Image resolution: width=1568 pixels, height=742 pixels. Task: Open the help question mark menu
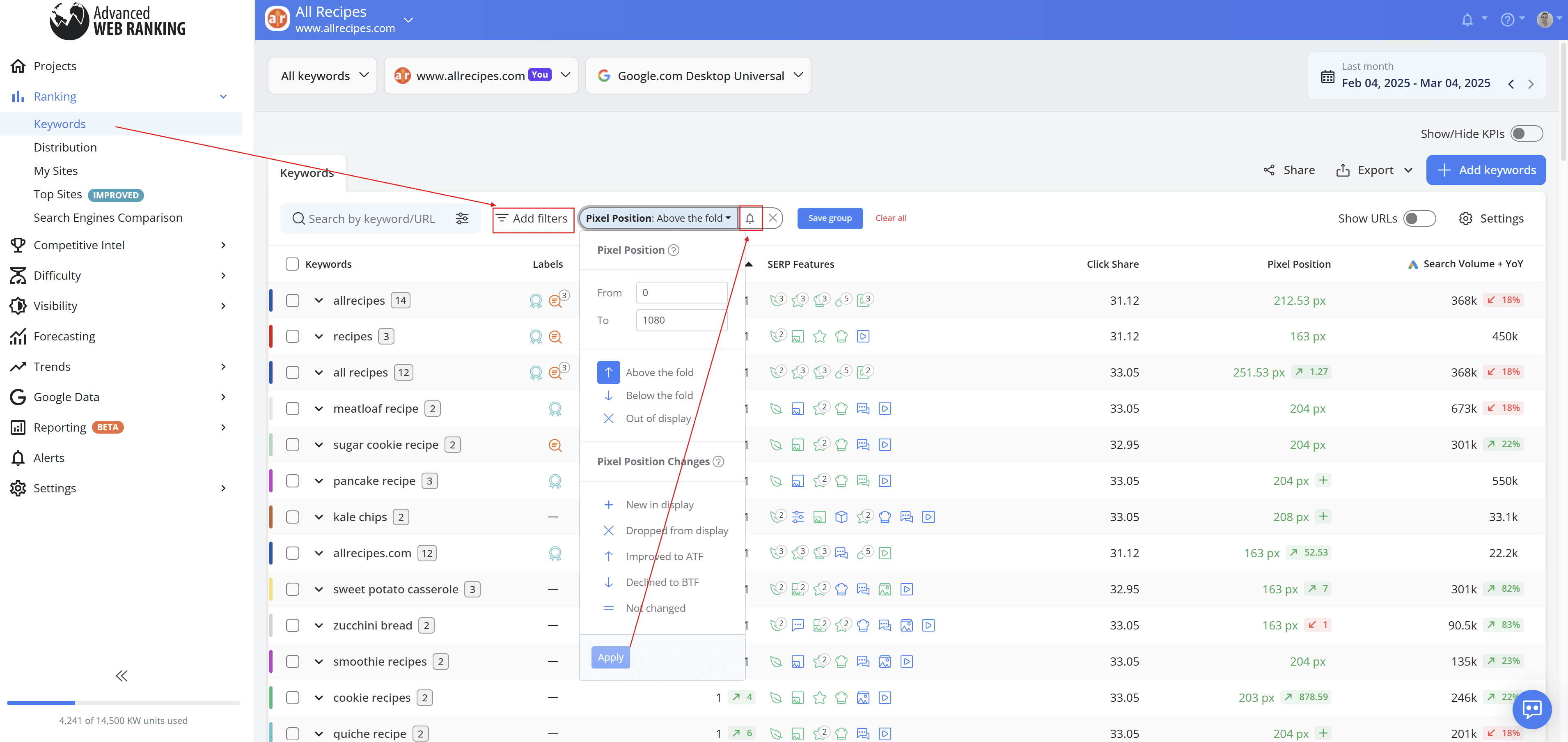[1507, 19]
